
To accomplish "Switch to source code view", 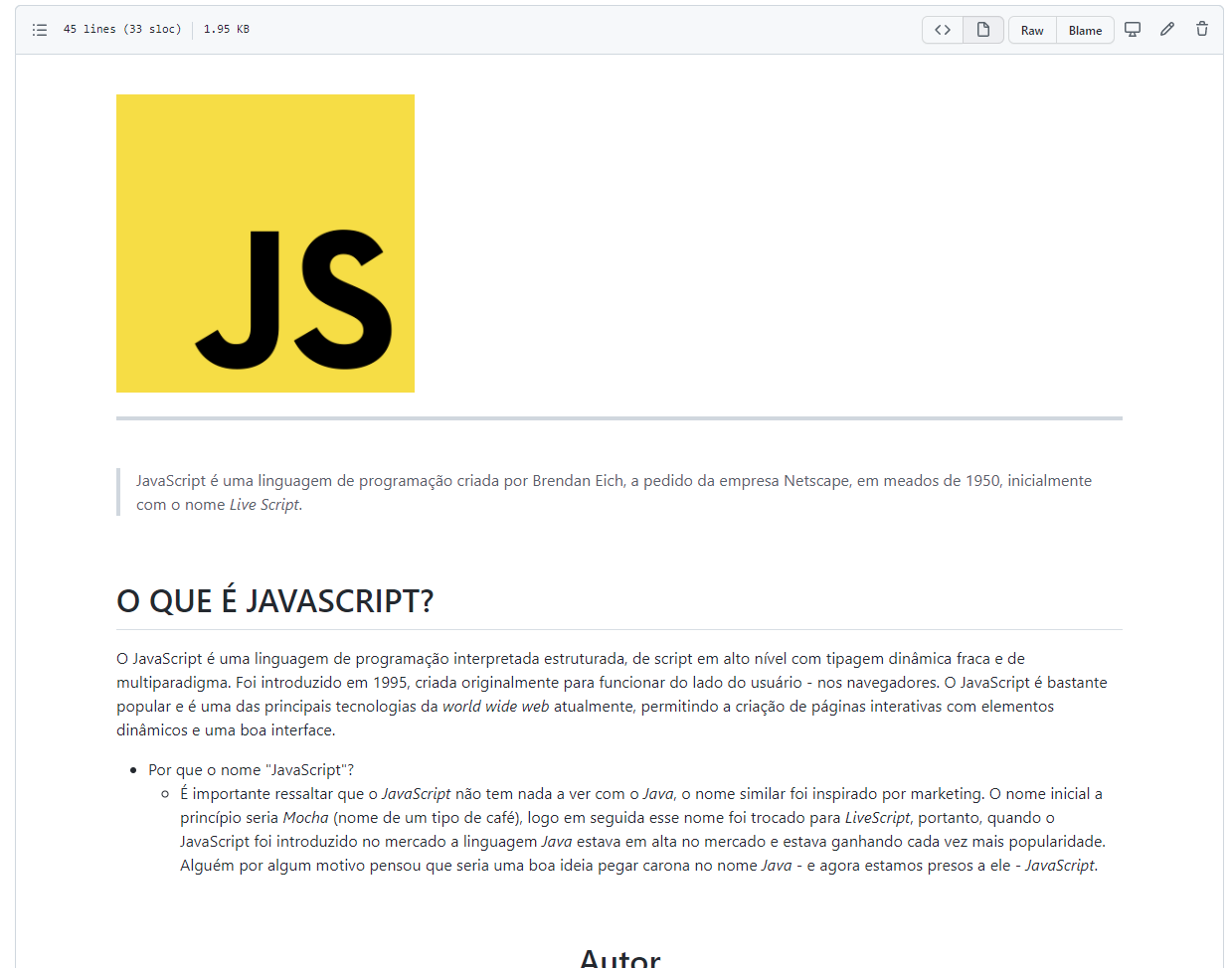I will coord(943,30).
